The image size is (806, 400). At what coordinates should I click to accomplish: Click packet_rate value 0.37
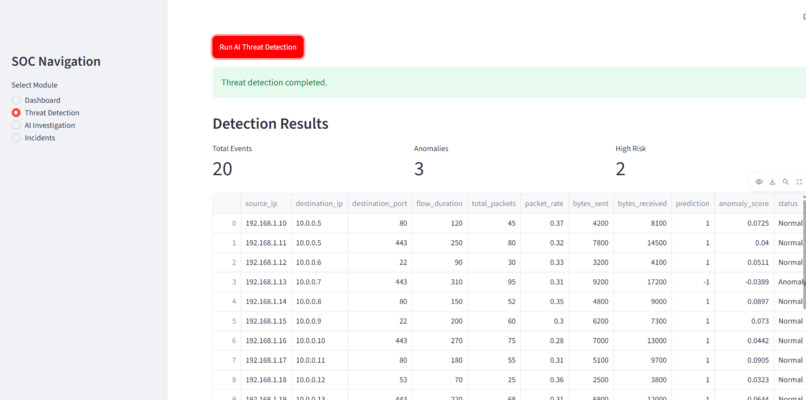(x=544, y=223)
